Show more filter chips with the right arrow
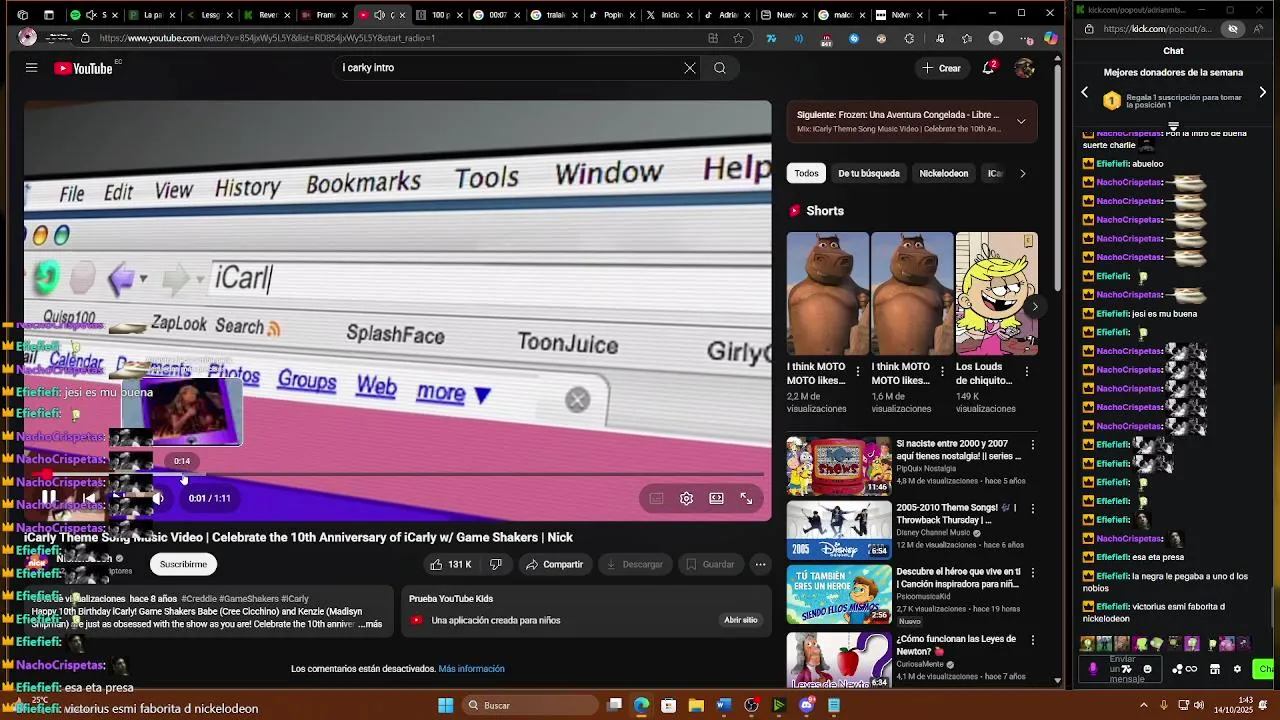 (x=1022, y=173)
